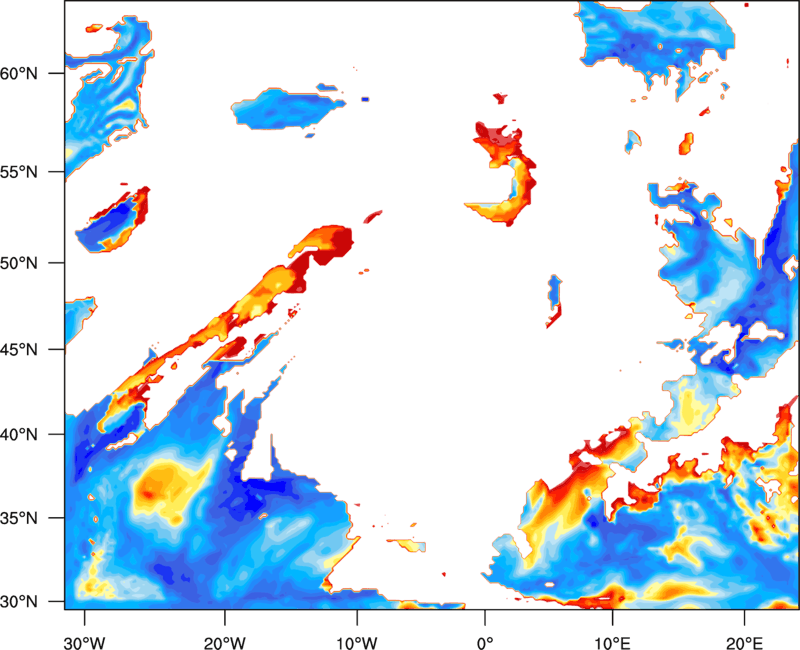Click the 30°N latitude label
Viewport: 800px width, 650px height.
point(19,602)
